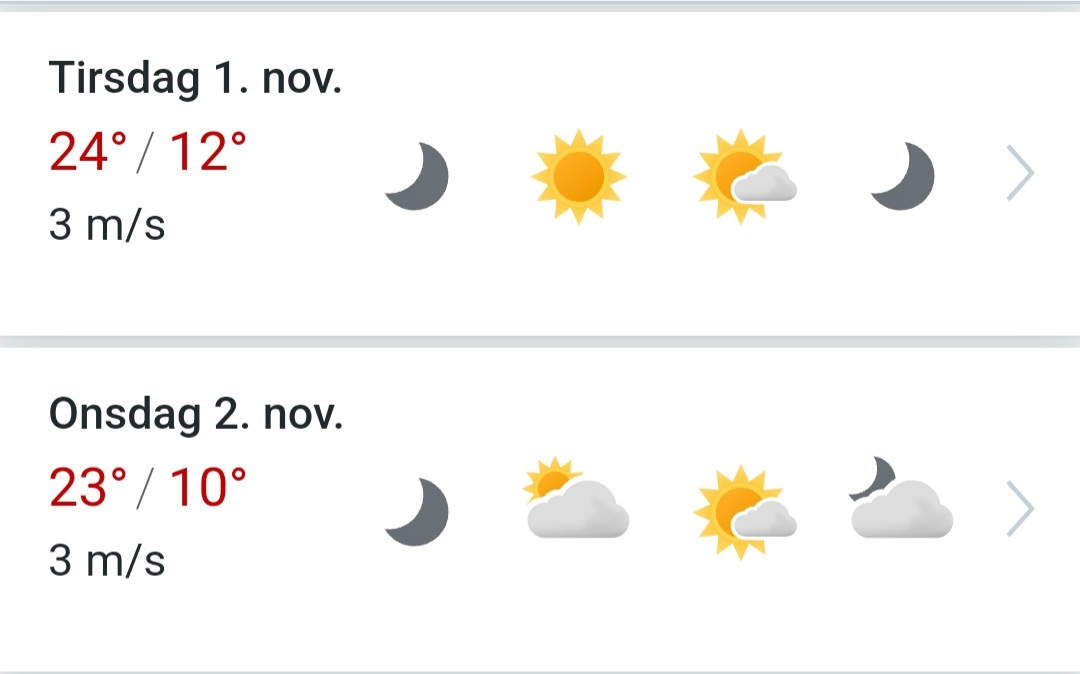Expand Tirsdag 1. nov. details chevron
The height and width of the screenshot is (674, 1080).
pos(1020,175)
